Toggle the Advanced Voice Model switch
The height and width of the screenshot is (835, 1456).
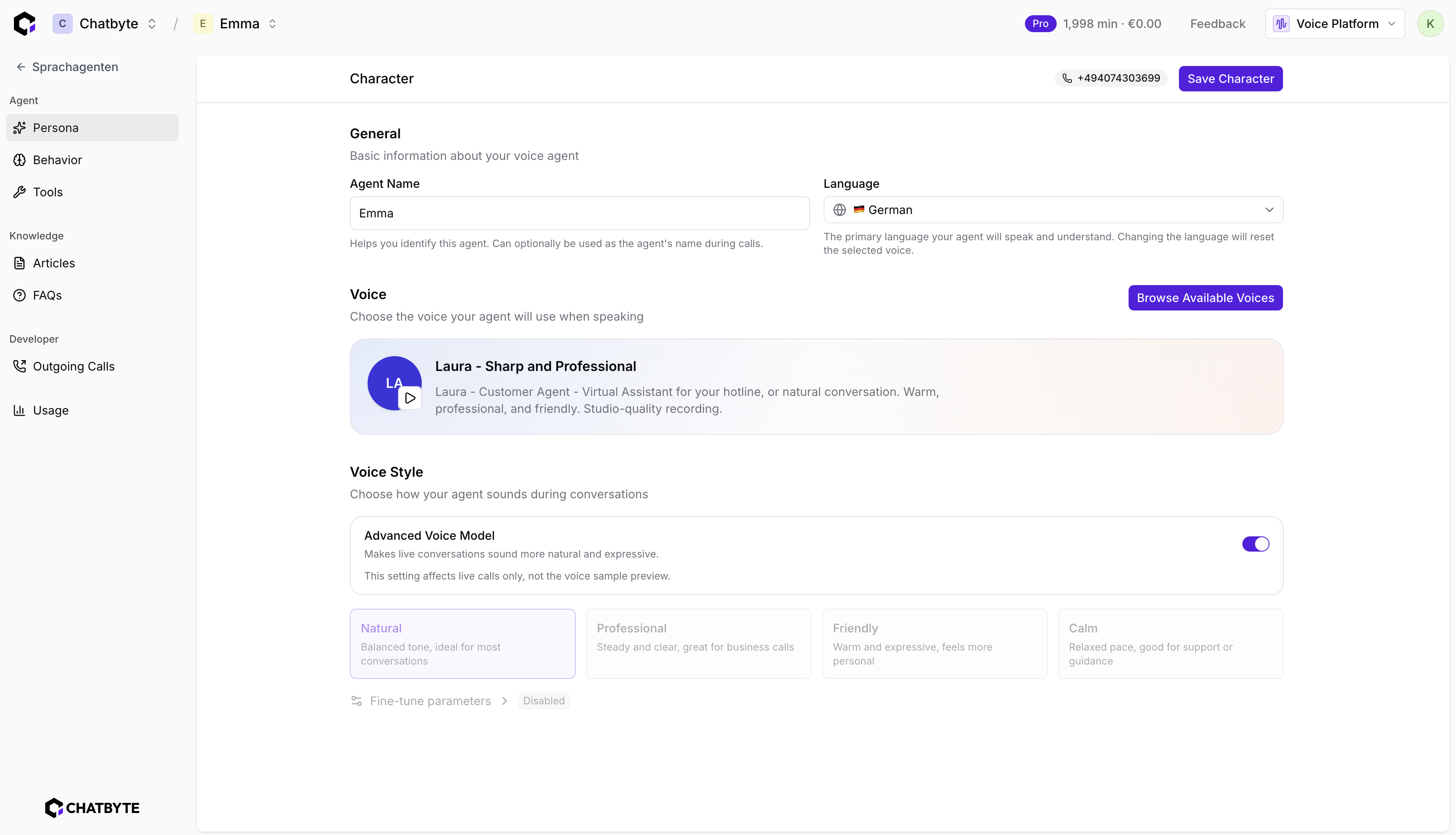pyautogui.click(x=1255, y=544)
